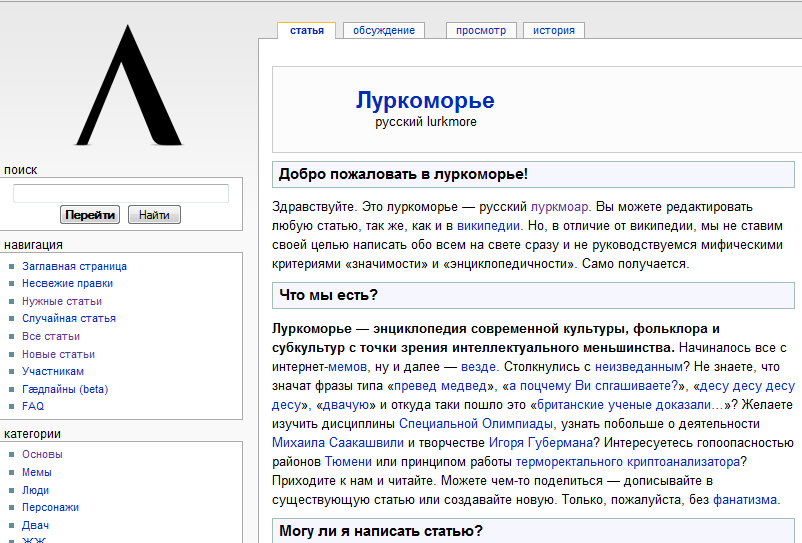This screenshot has width=802, height=543.
Task: Open терморектального криптоанализатора link
Action: pyautogui.click(x=628, y=462)
